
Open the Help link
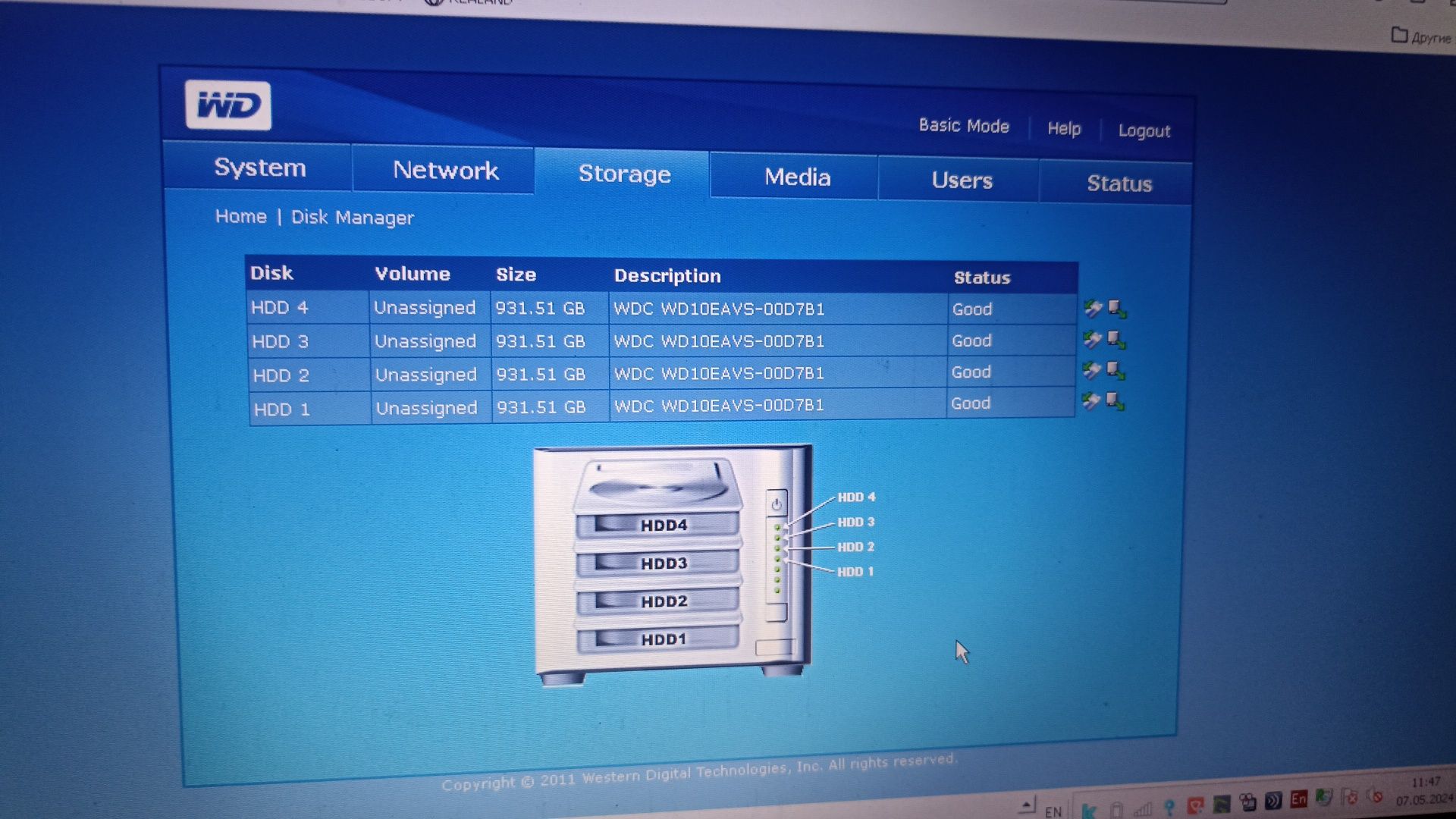click(x=1064, y=128)
